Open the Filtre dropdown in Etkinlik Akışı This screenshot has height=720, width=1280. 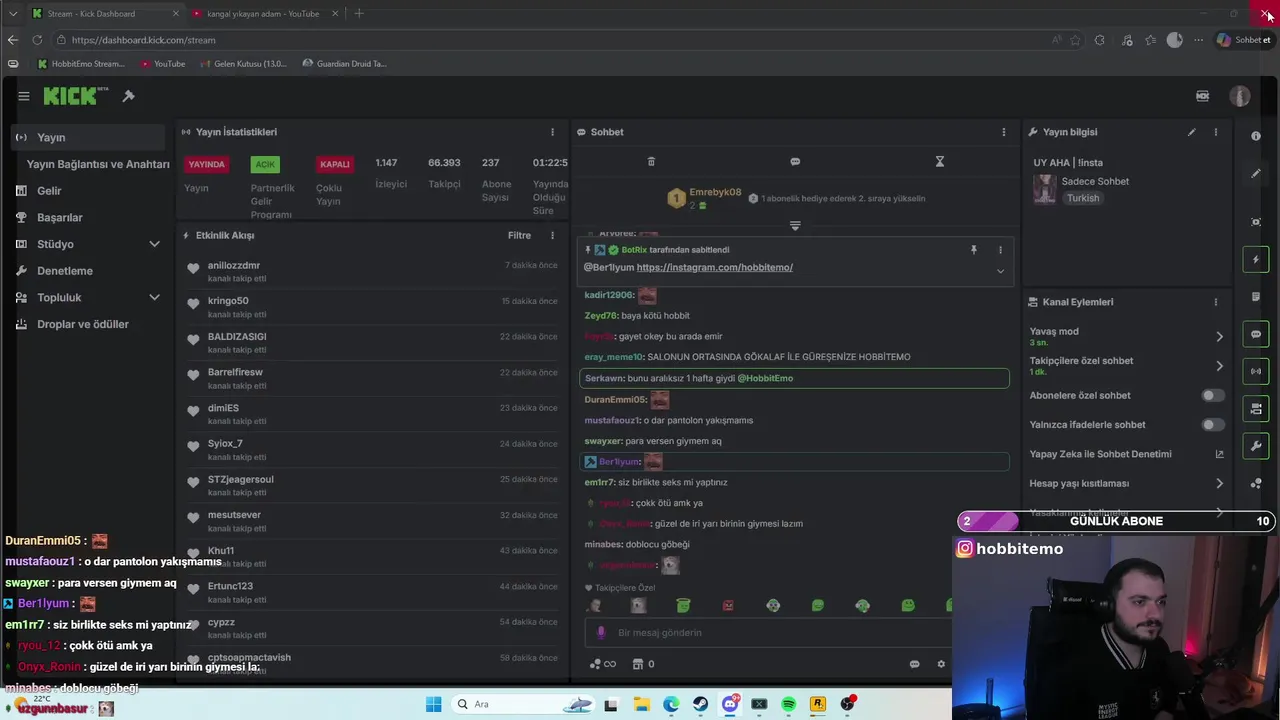pos(519,235)
